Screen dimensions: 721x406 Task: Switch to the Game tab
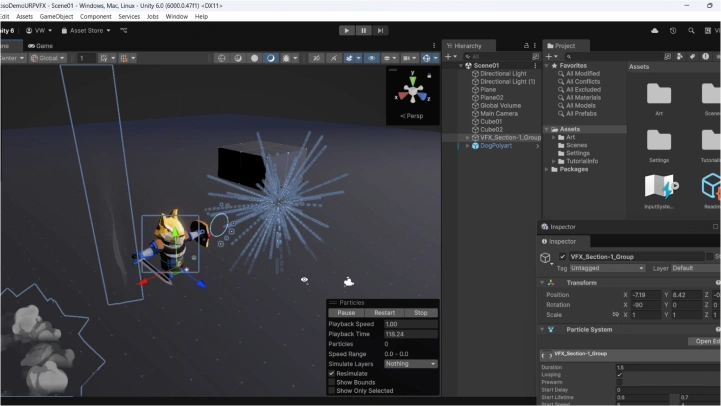coord(40,46)
